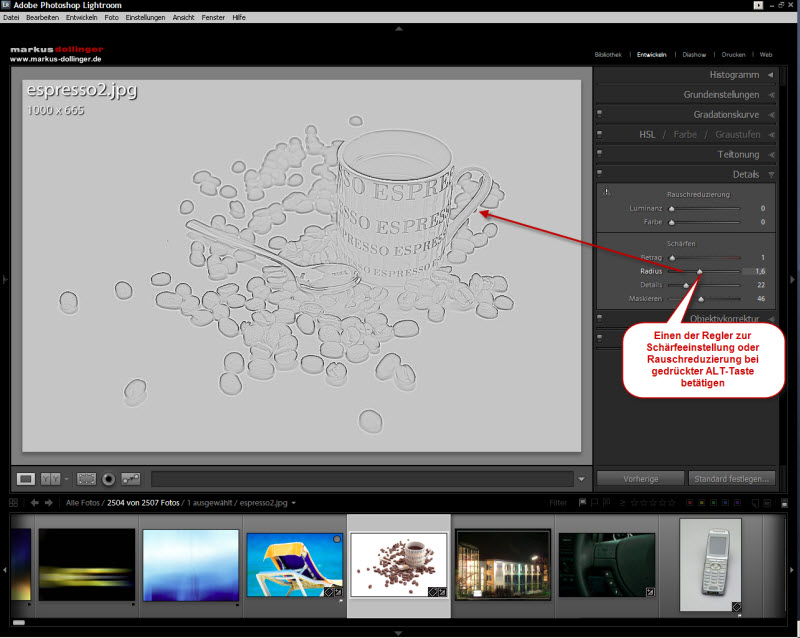This screenshot has width=800, height=638.
Task: Select the Crop overlay tool icon
Action: click(87, 479)
